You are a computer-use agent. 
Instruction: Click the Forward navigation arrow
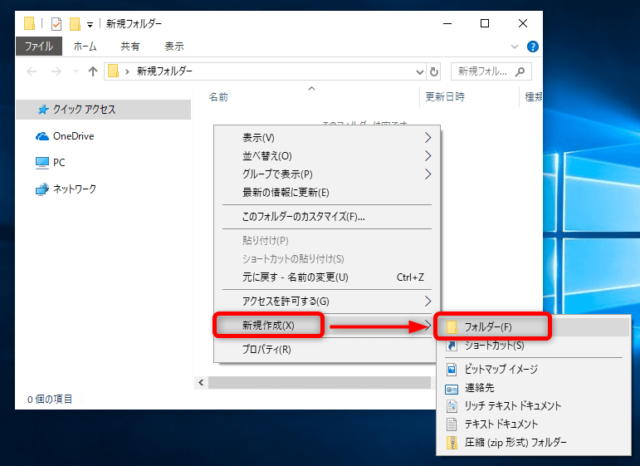click(x=56, y=72)
